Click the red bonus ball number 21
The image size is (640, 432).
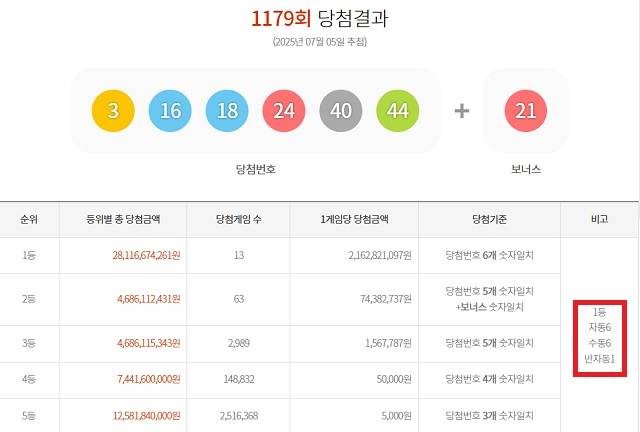tap(526, 111)
